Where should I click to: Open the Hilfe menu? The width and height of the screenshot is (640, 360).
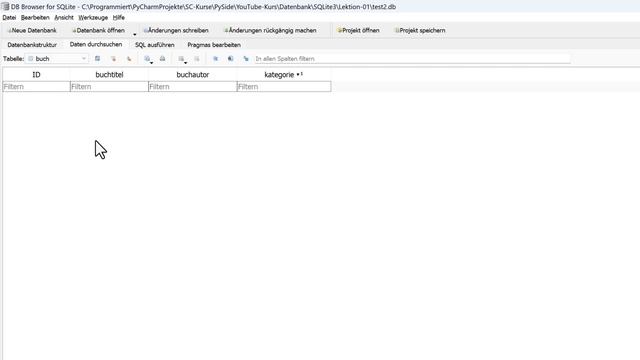118,18
